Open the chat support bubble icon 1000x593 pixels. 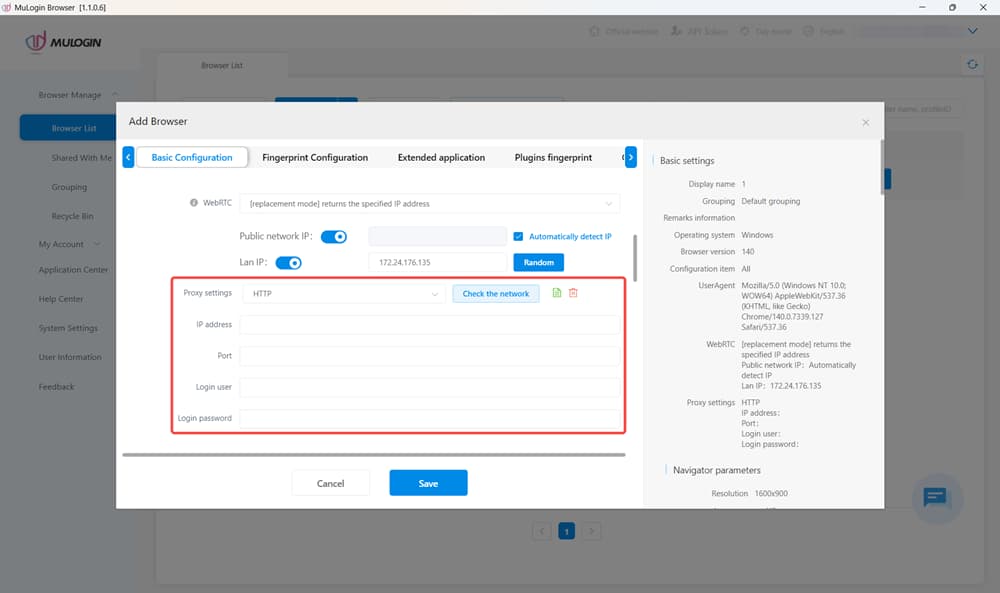pos(936,498)
